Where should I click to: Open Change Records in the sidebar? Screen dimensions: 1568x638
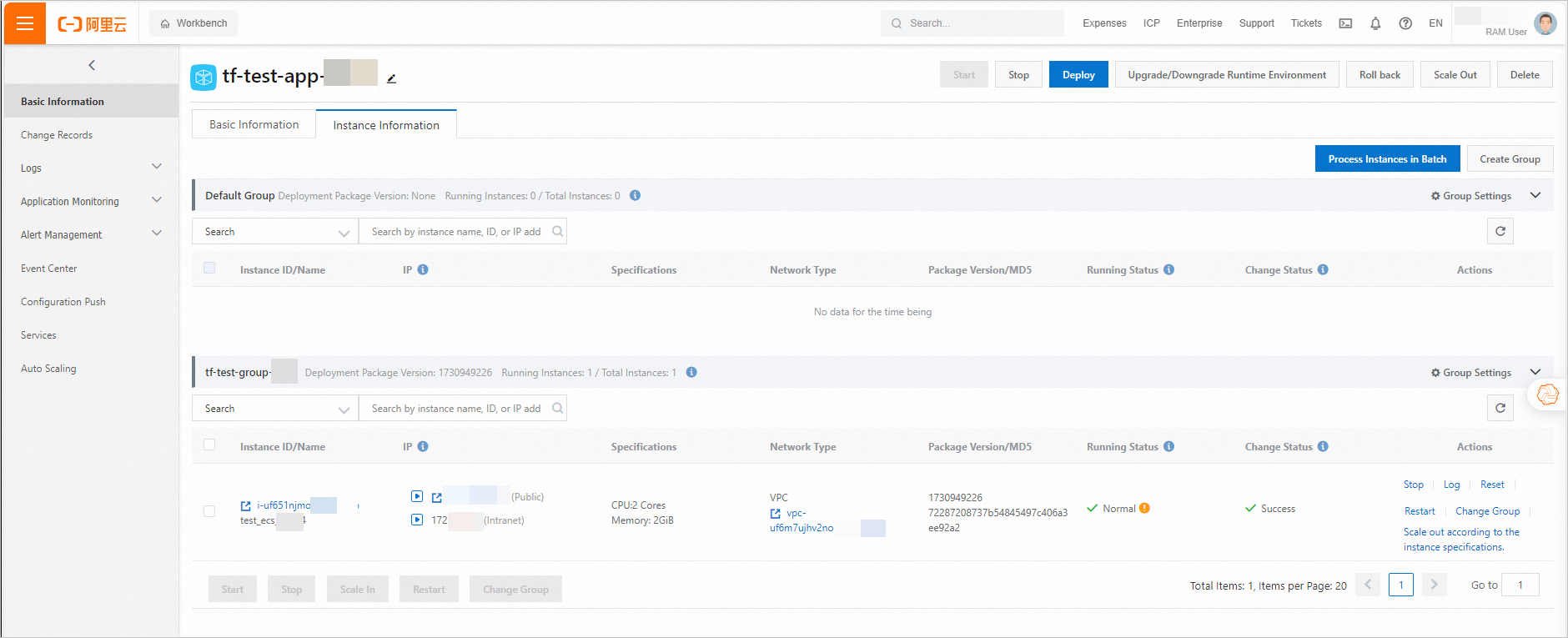tap(57, 134)
